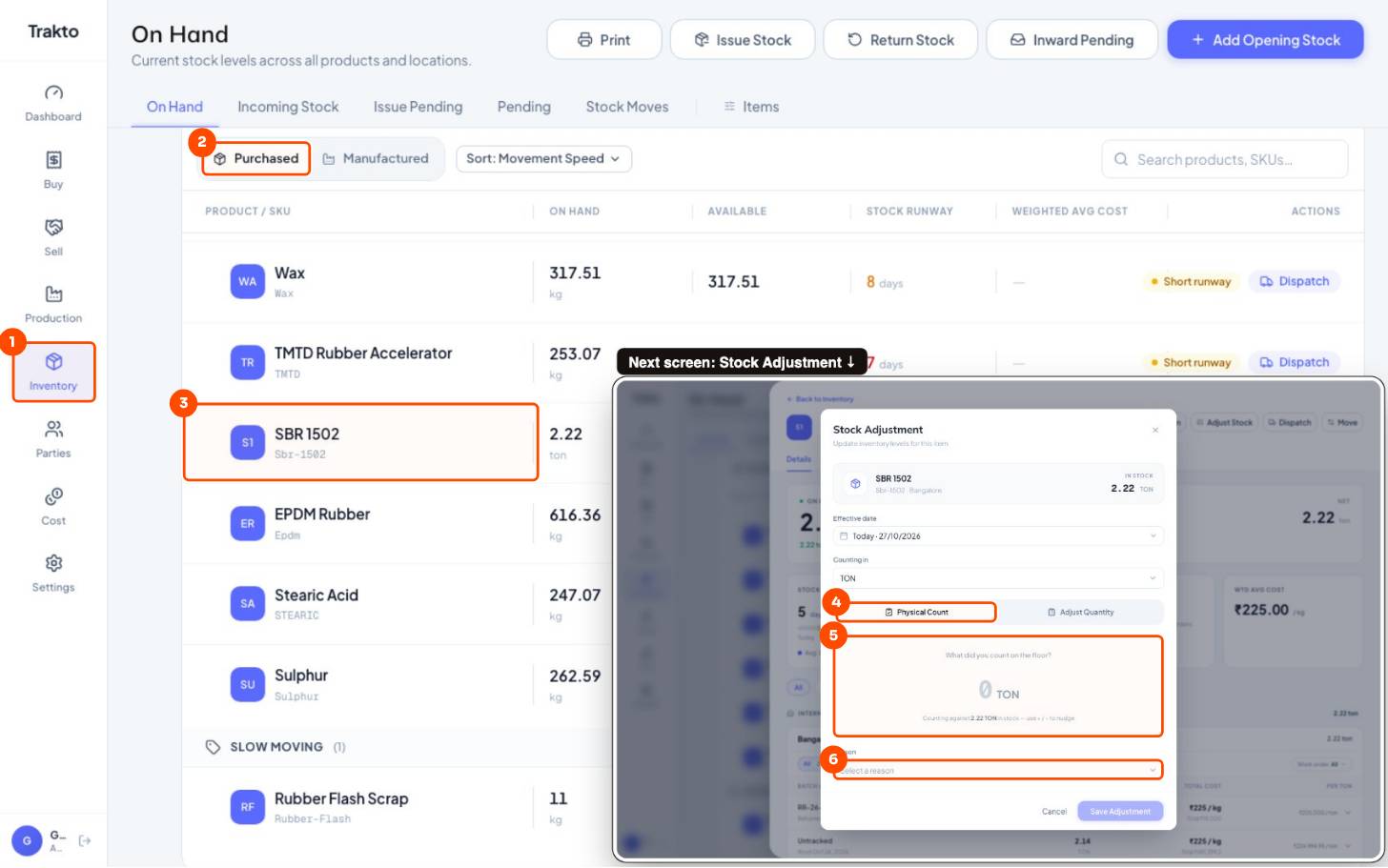Open the Select a reason dropdown
Viewport: 1388px width, 868px height.
point(998,770)
